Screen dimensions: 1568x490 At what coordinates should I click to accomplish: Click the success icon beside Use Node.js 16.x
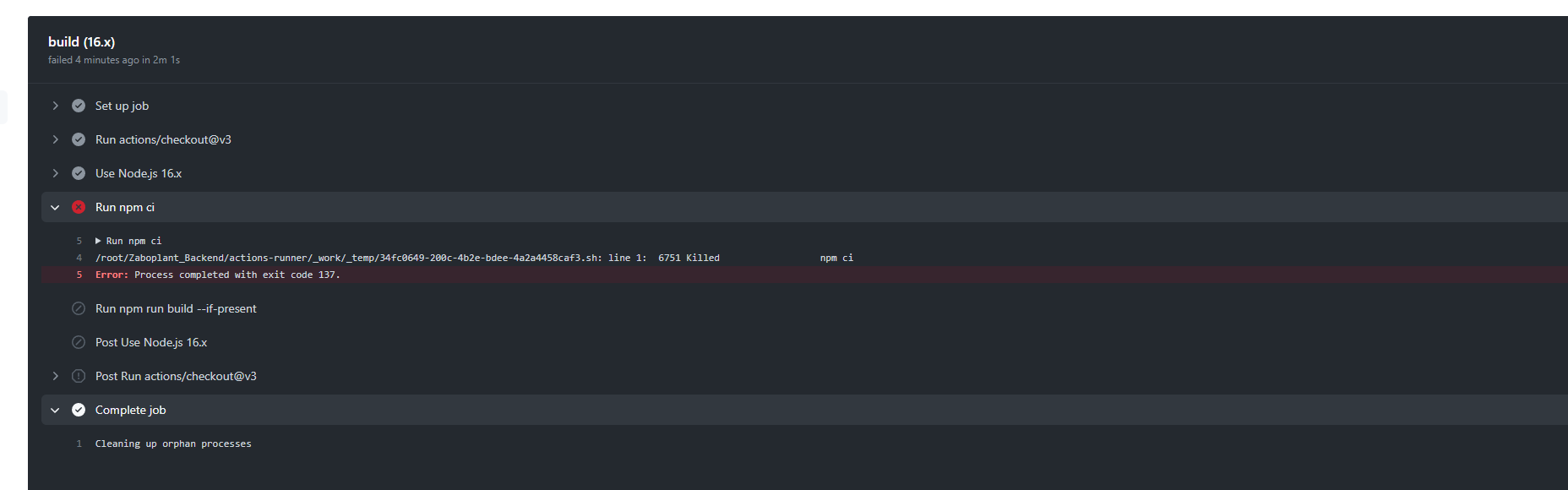click(x=79, y=173)
